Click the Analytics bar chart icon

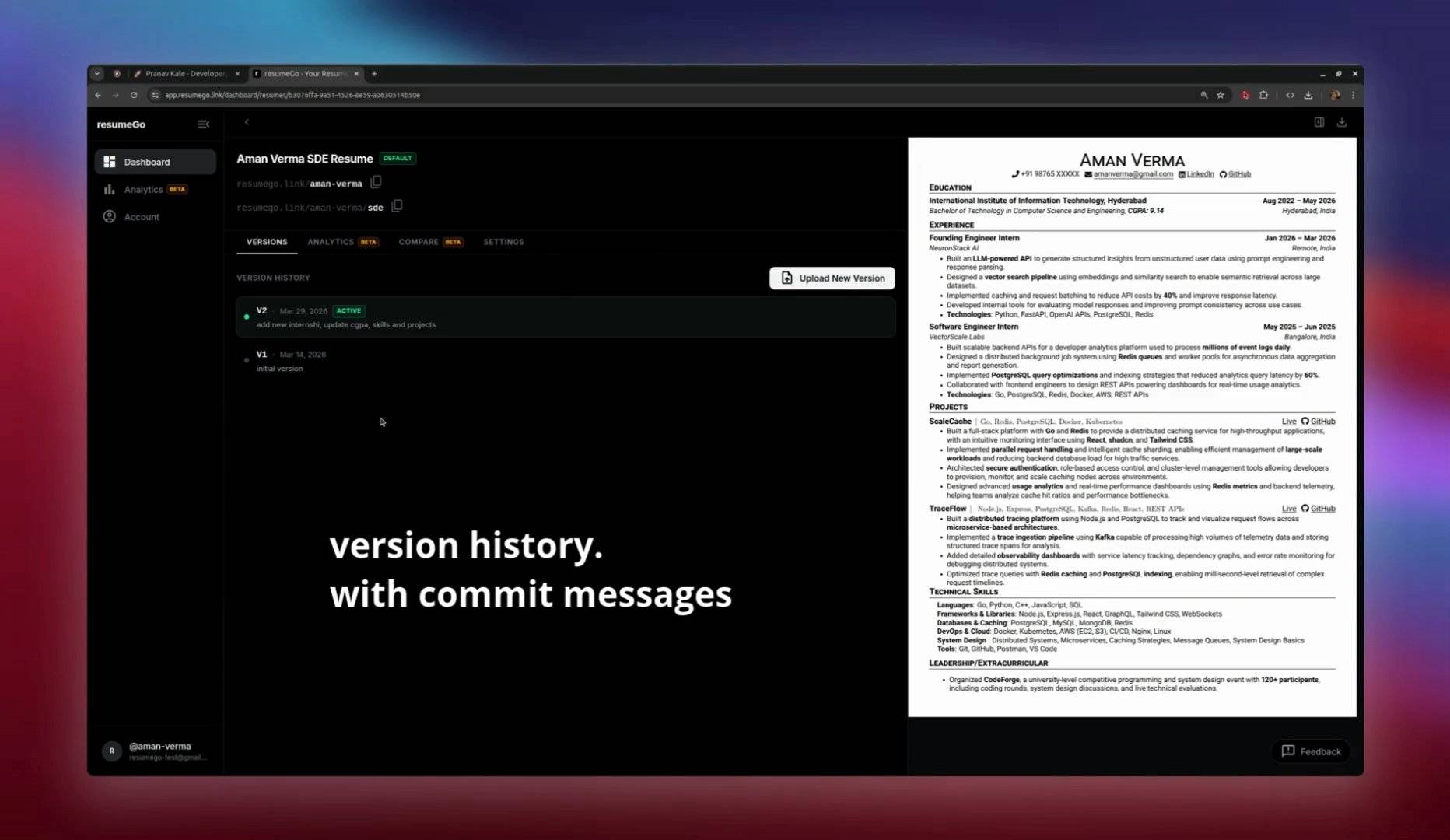click(x=110, y=189)
